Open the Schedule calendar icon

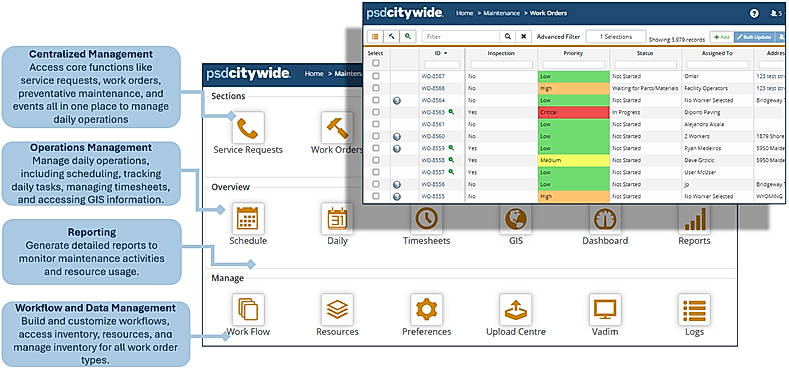coord(248,219)
